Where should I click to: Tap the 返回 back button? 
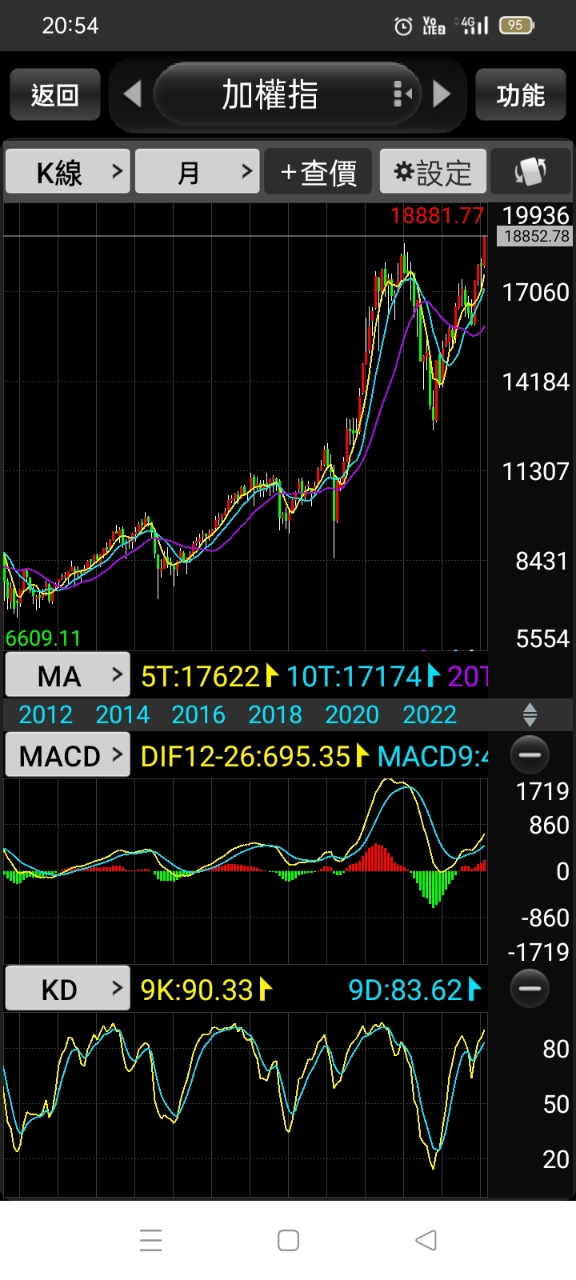click(55, 95)
